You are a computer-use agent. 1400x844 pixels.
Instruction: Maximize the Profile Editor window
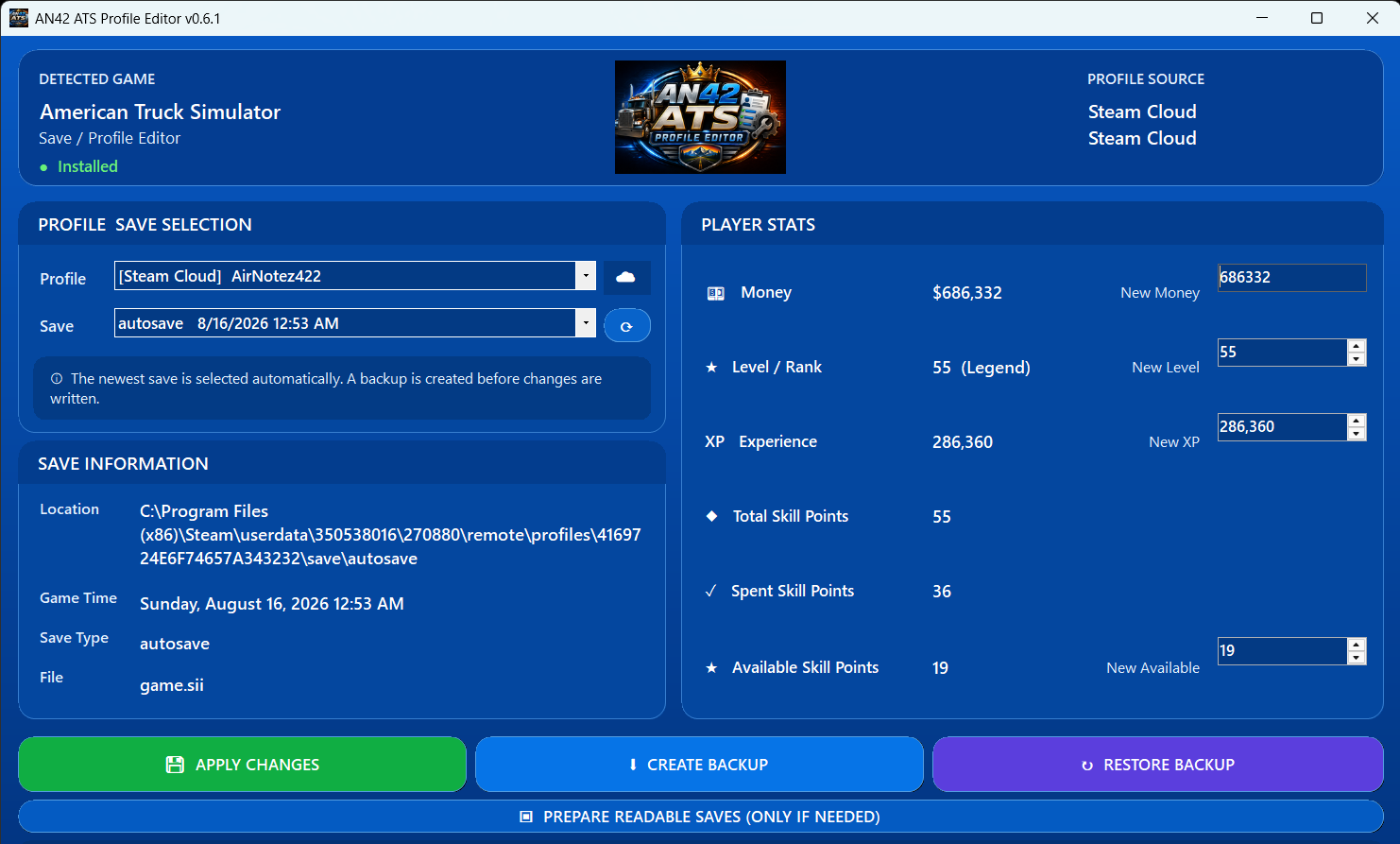(x=1317, y=18)
